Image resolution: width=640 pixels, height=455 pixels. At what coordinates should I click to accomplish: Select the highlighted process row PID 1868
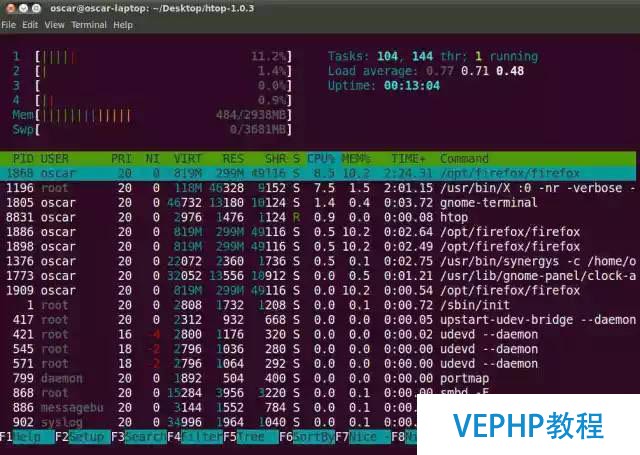pyautogui.click(x=318, y=173)
